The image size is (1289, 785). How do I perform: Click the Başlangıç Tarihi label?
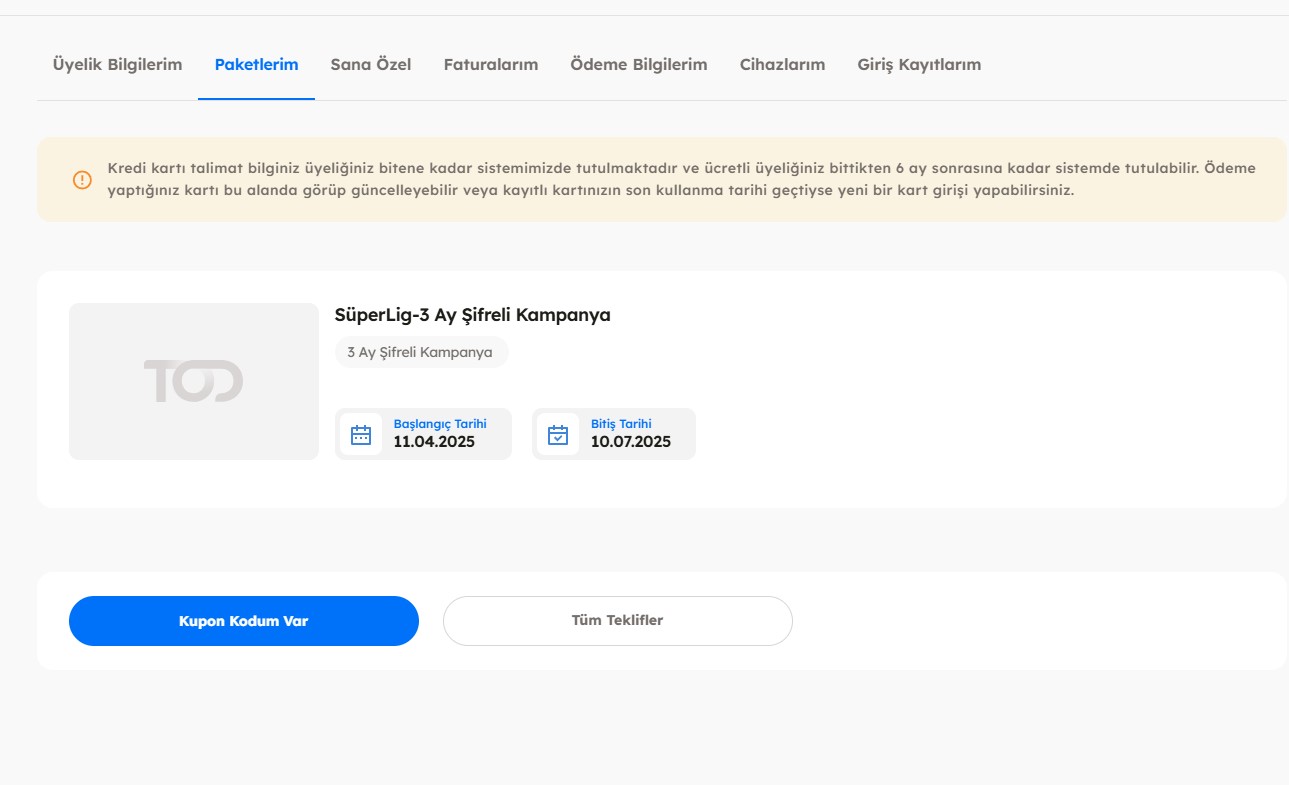coord(440,424)
